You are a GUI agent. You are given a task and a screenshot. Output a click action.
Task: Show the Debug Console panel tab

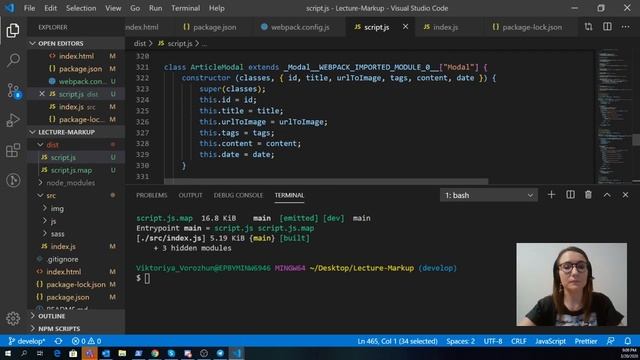[238, 195]
